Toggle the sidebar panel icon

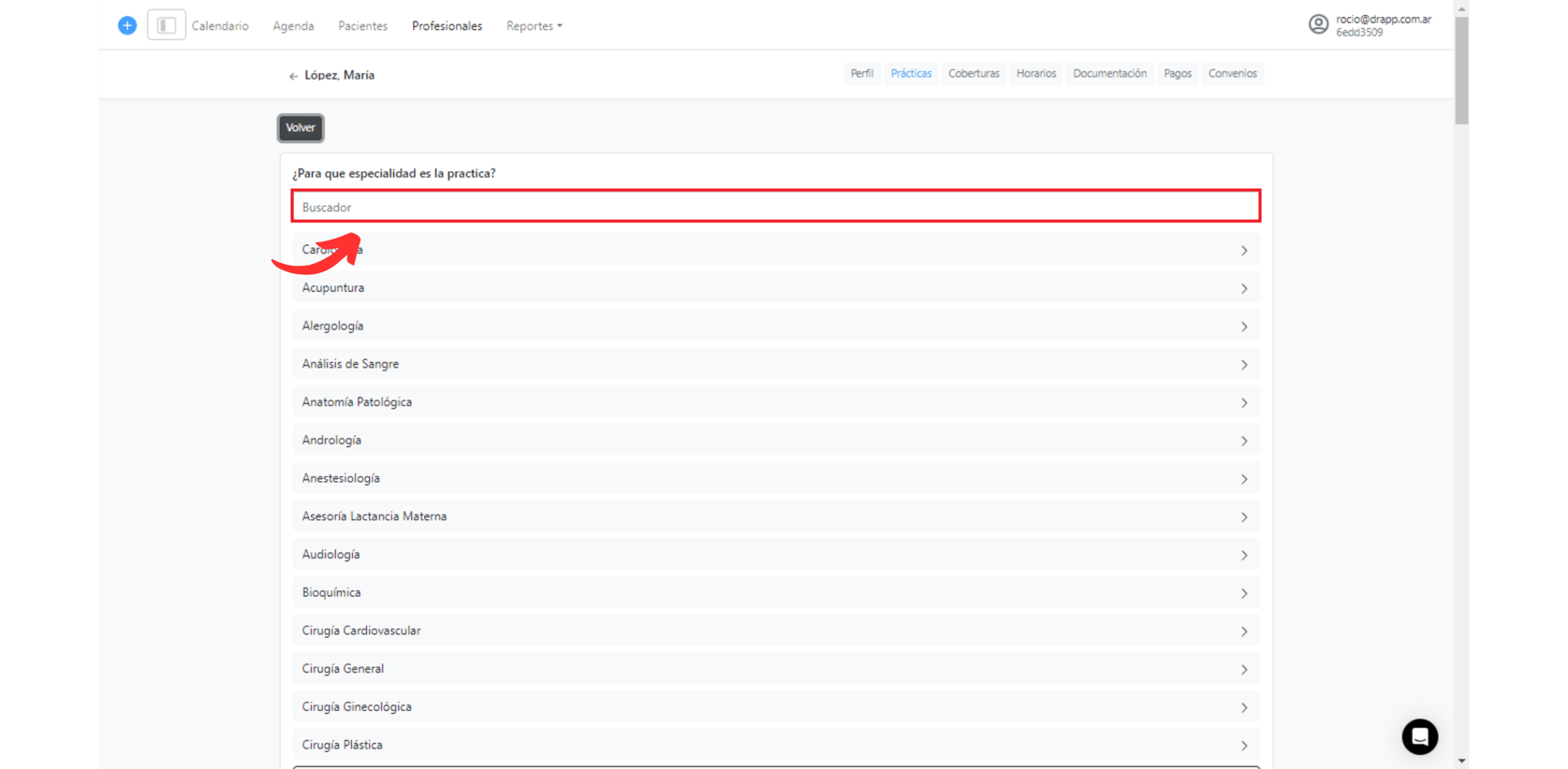(x=167, y=25)
